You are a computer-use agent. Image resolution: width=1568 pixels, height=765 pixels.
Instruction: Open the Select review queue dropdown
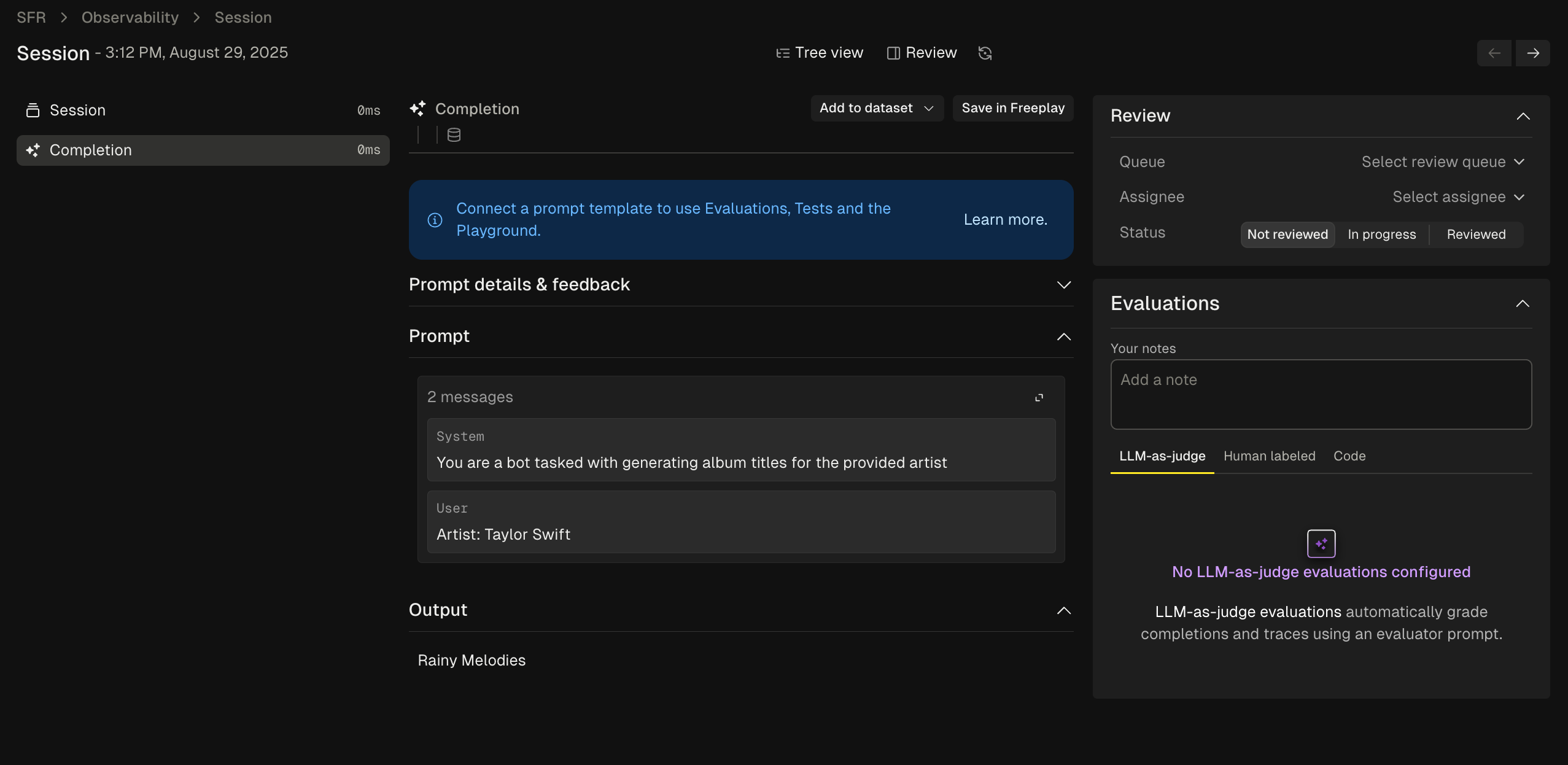click(1442, 162)
